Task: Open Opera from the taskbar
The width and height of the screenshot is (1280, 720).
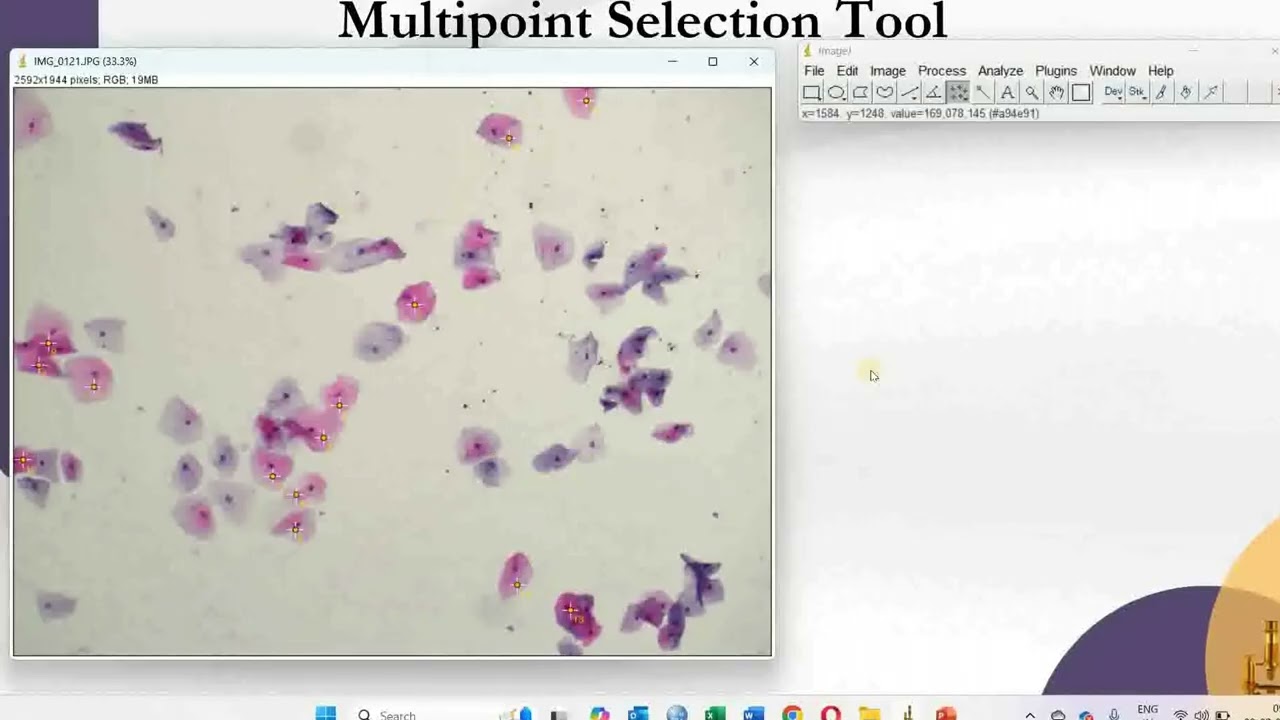Action: pyautogui.click(x=830, y=714)
